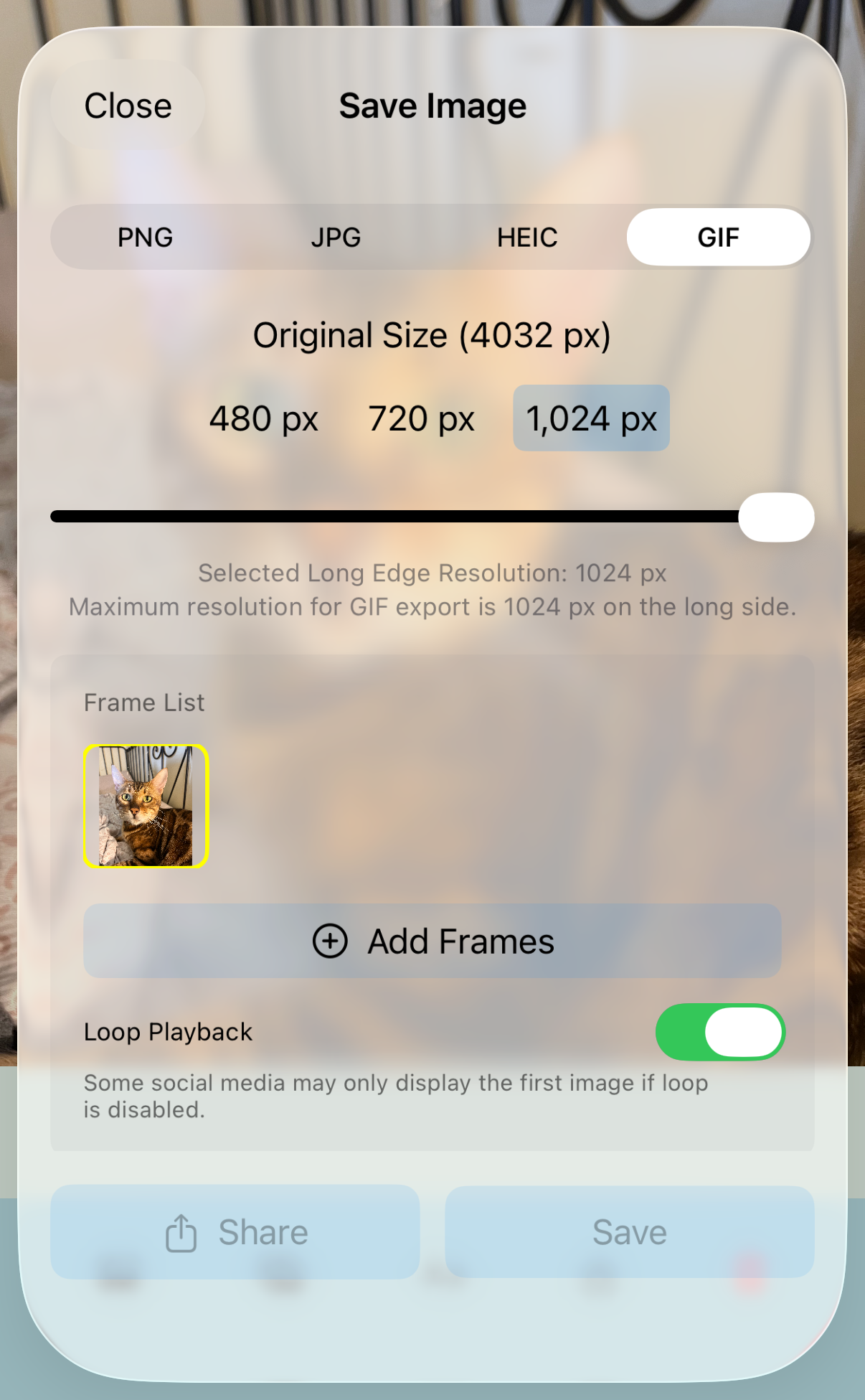This screenshot has width=865, height=1400.
Task: Tap the Loop Playback label text
Action: click(168, 1032)
